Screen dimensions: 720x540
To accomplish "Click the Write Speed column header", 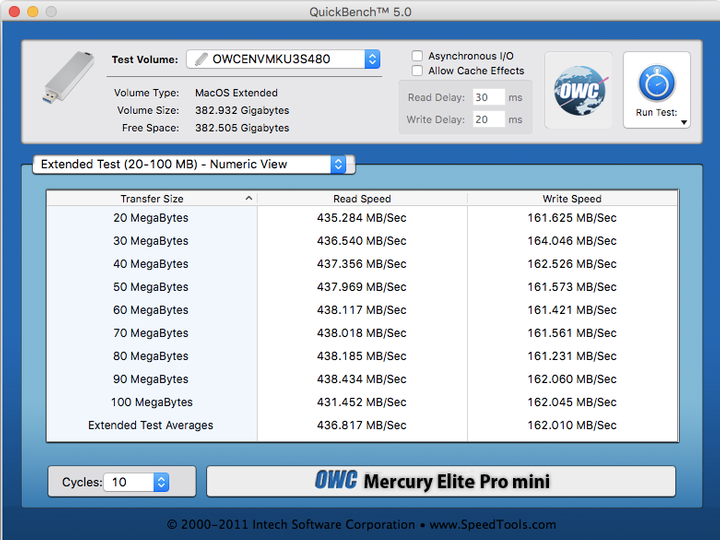I will (572, 199).
